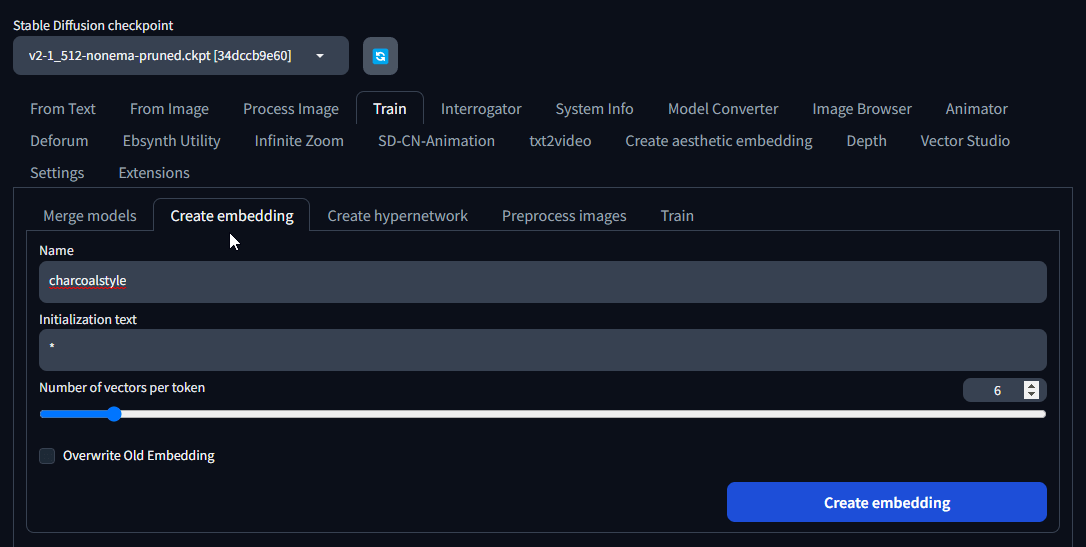
Task: Click the vectors per token slider handle
Action: tap(114, 414)
